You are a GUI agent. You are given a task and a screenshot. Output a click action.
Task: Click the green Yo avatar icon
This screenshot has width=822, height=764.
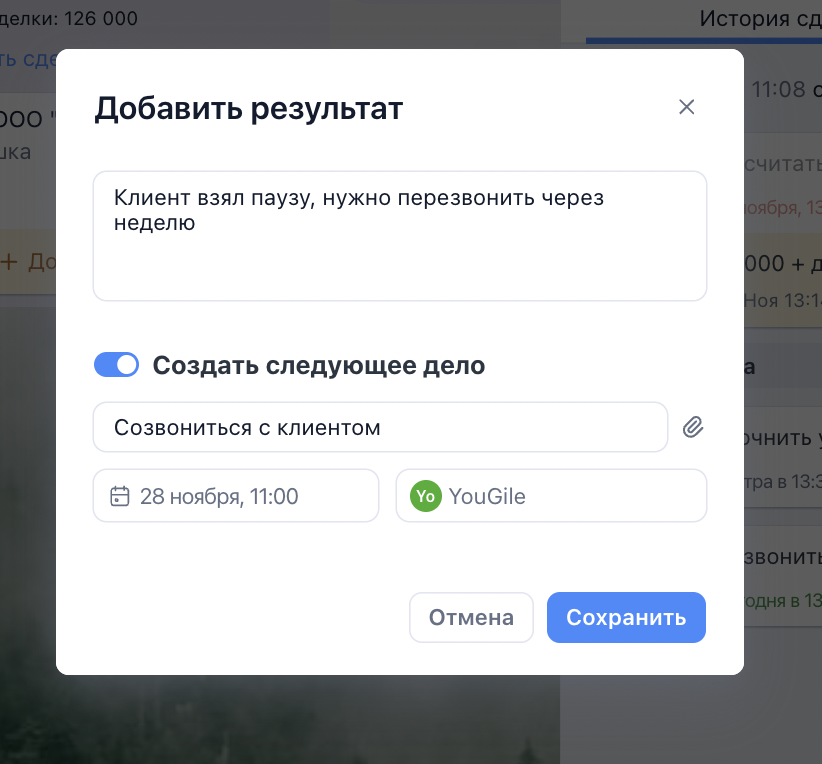coord(426,496)
